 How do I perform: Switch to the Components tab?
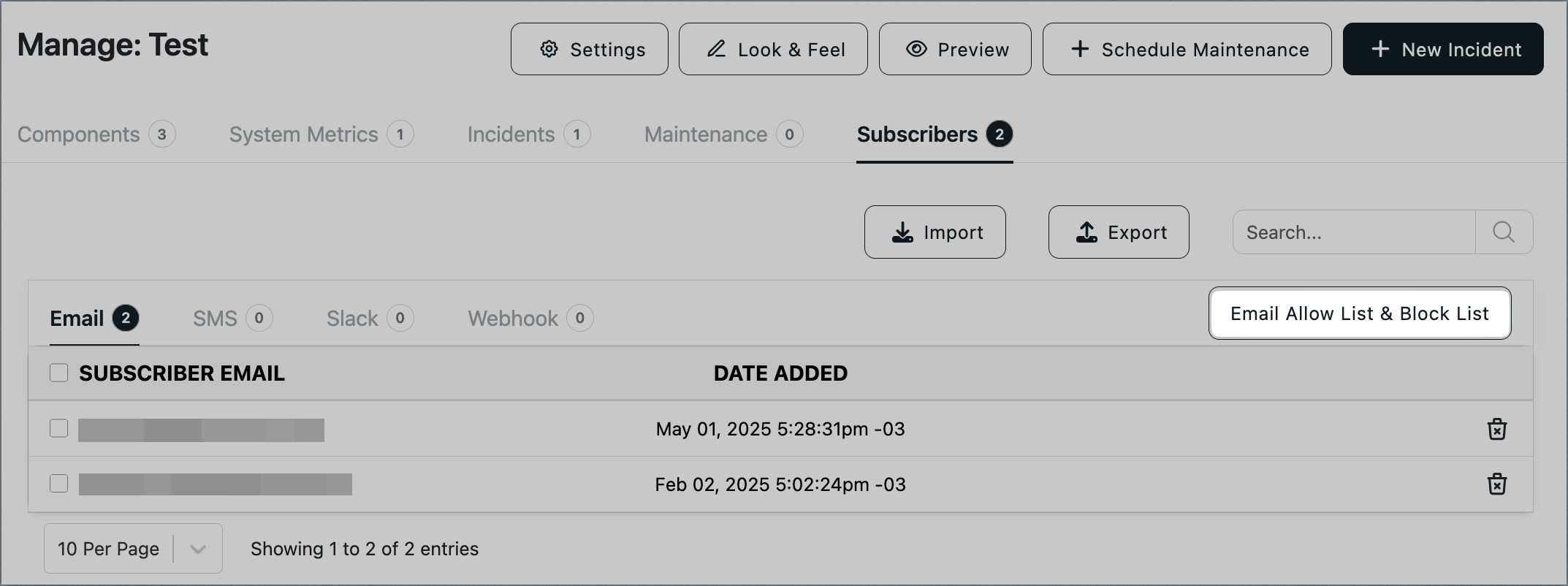coord(96,134)
